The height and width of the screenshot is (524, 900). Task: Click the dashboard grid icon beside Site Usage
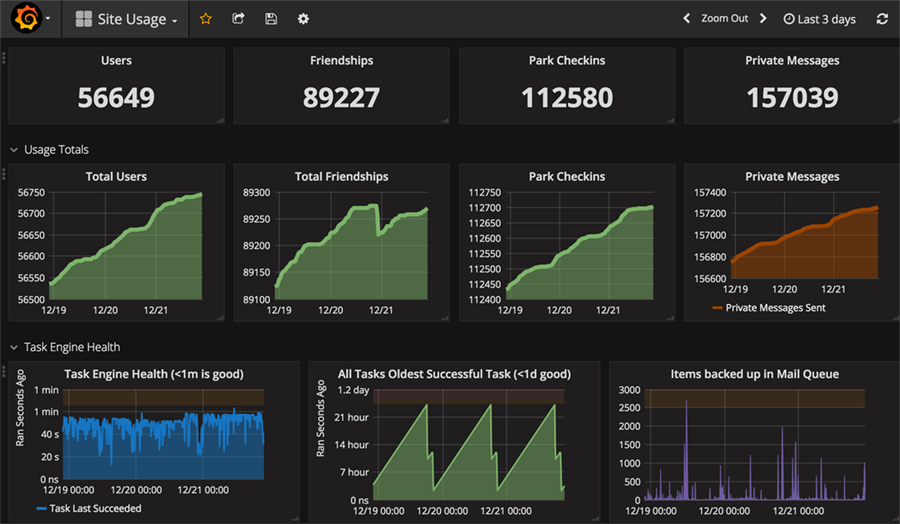[x=84, y=19]
